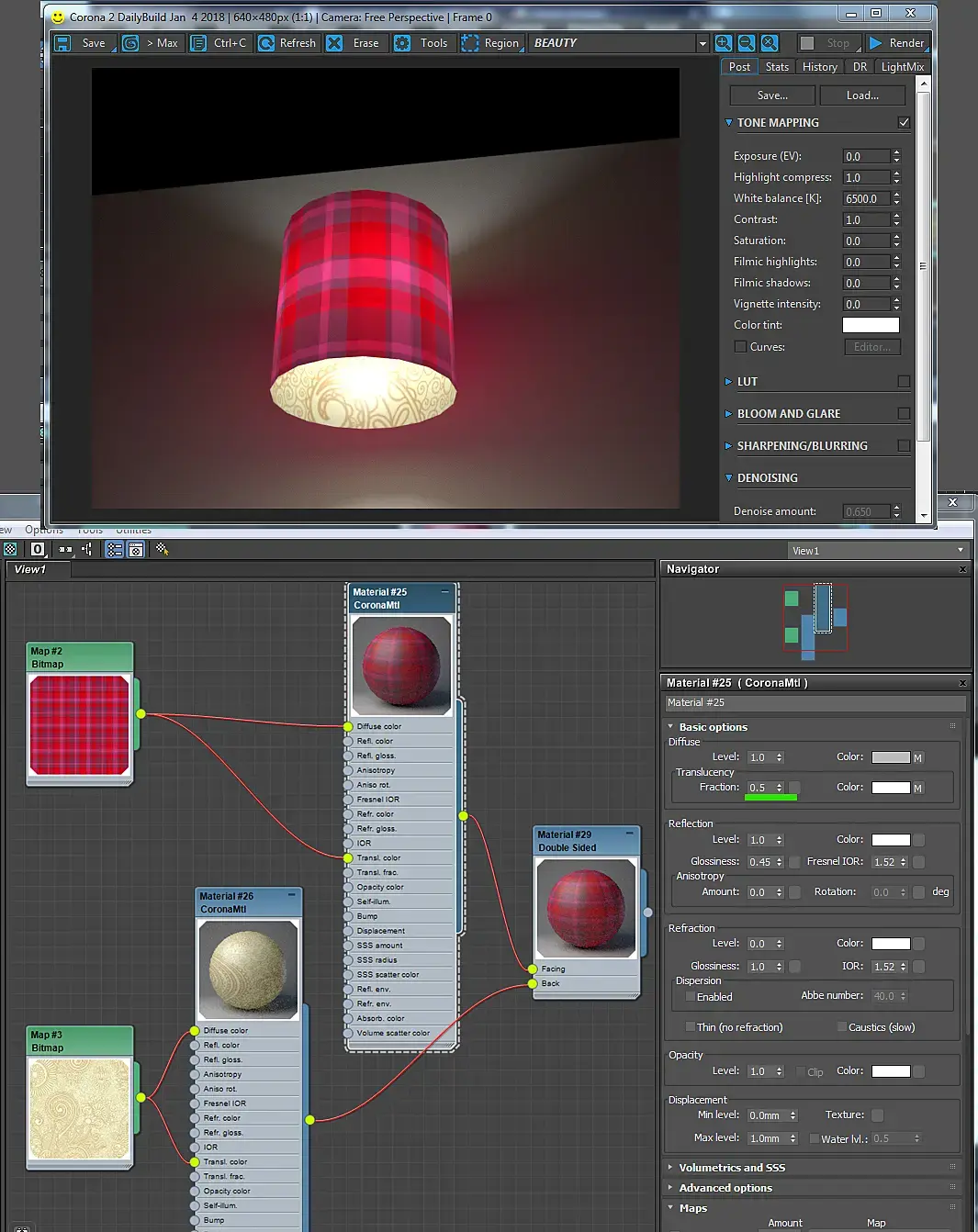978x1232 pixels.
Task: Toggle the parameter editor icon
Action: [x=136, y=549]
